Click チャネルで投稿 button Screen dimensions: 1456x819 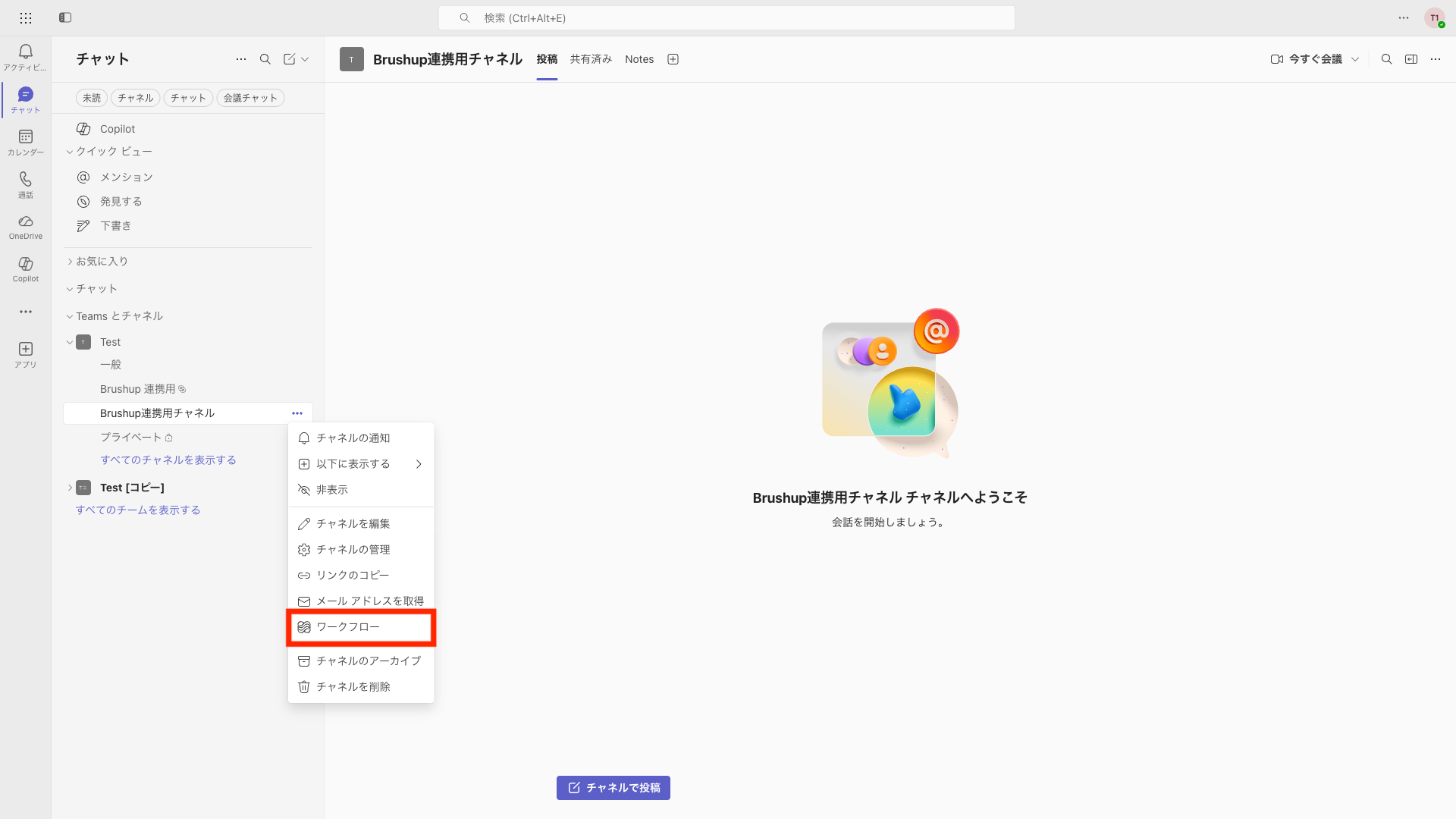click(613, 788)
